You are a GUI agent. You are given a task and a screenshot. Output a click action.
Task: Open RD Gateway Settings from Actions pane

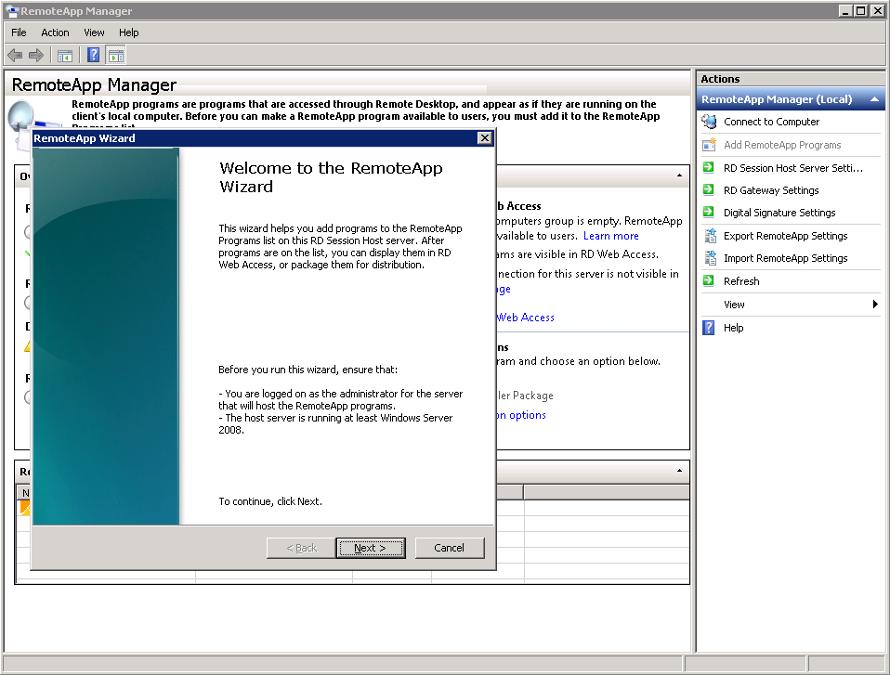(x=770, y=190)
